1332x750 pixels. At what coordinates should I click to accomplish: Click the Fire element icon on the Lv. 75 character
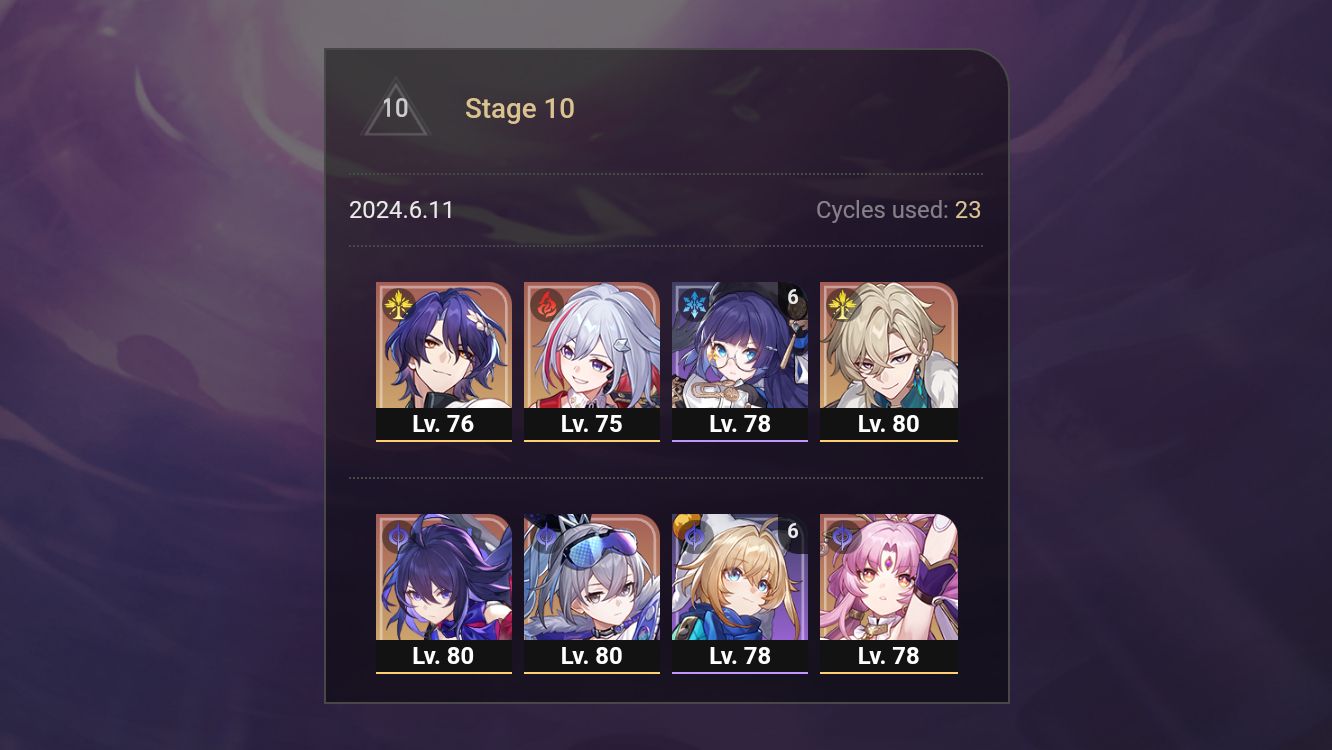tap(547, 304)
